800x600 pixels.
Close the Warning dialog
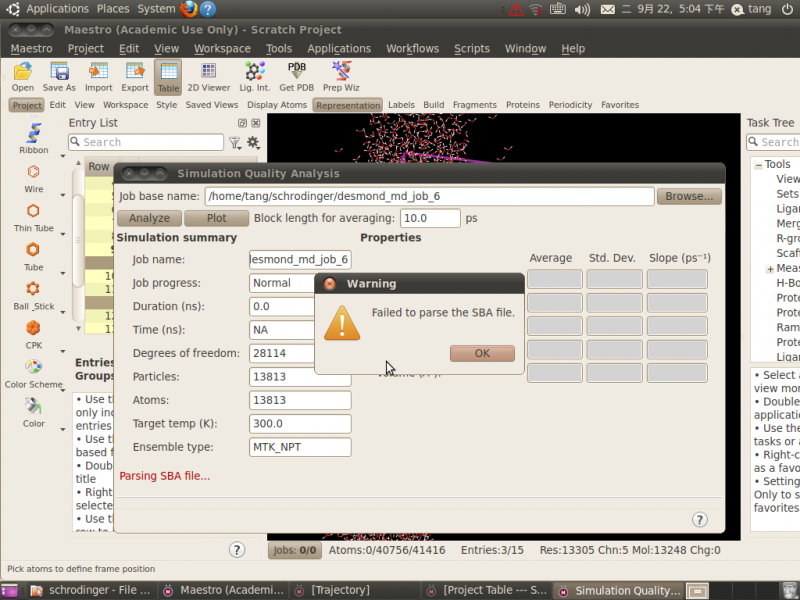pos(330,284)
